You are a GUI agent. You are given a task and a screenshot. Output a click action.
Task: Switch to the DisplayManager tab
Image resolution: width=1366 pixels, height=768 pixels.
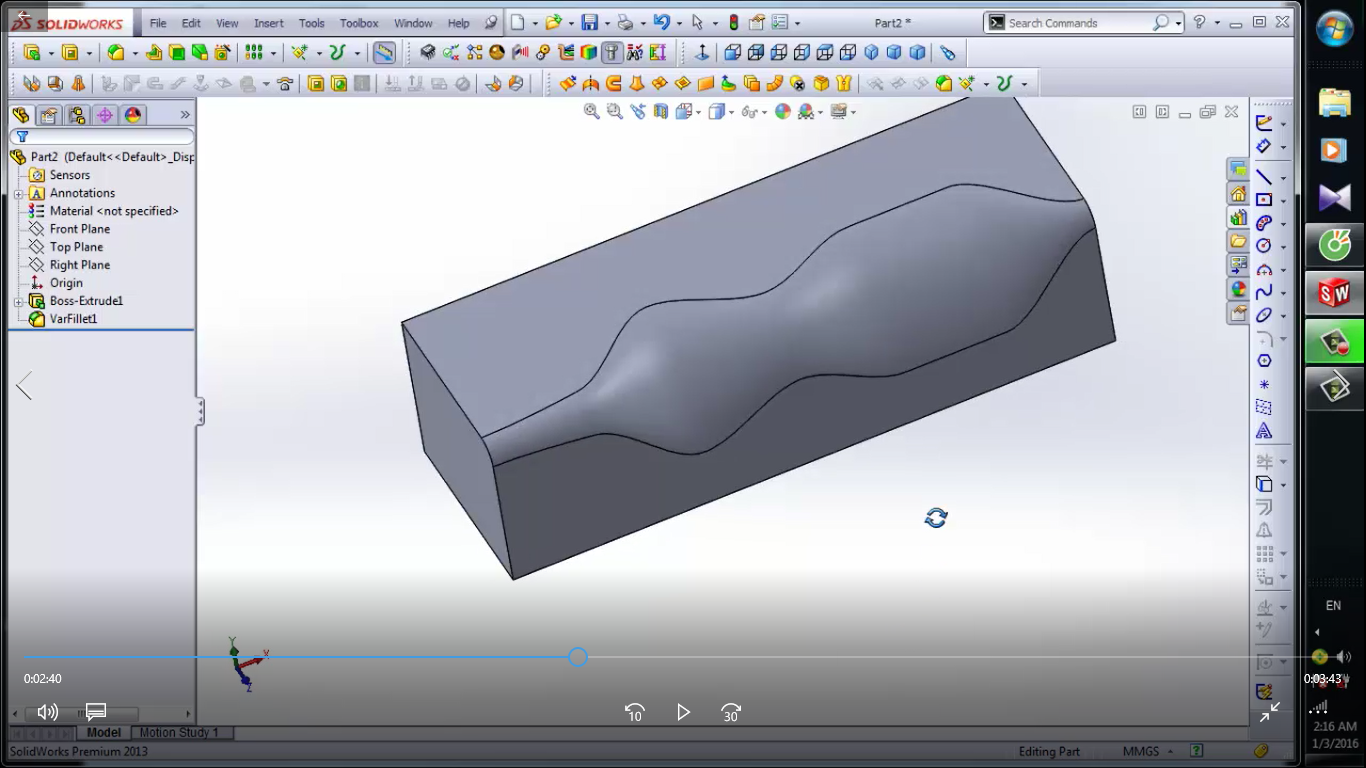[133, 115]
